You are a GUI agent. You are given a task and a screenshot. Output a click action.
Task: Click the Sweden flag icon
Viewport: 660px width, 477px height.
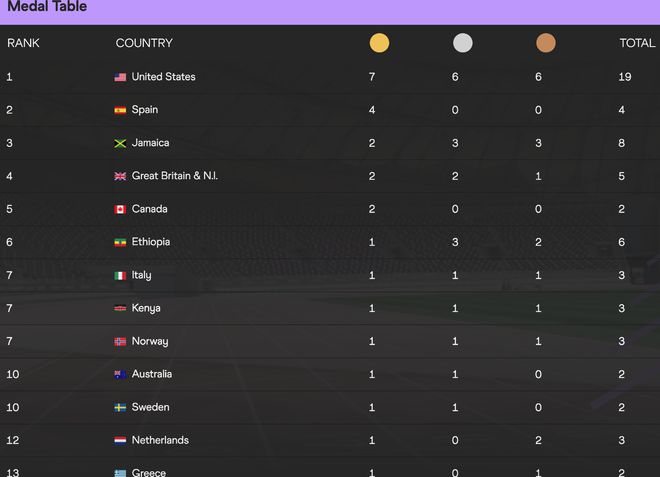(x=120, y=408)
